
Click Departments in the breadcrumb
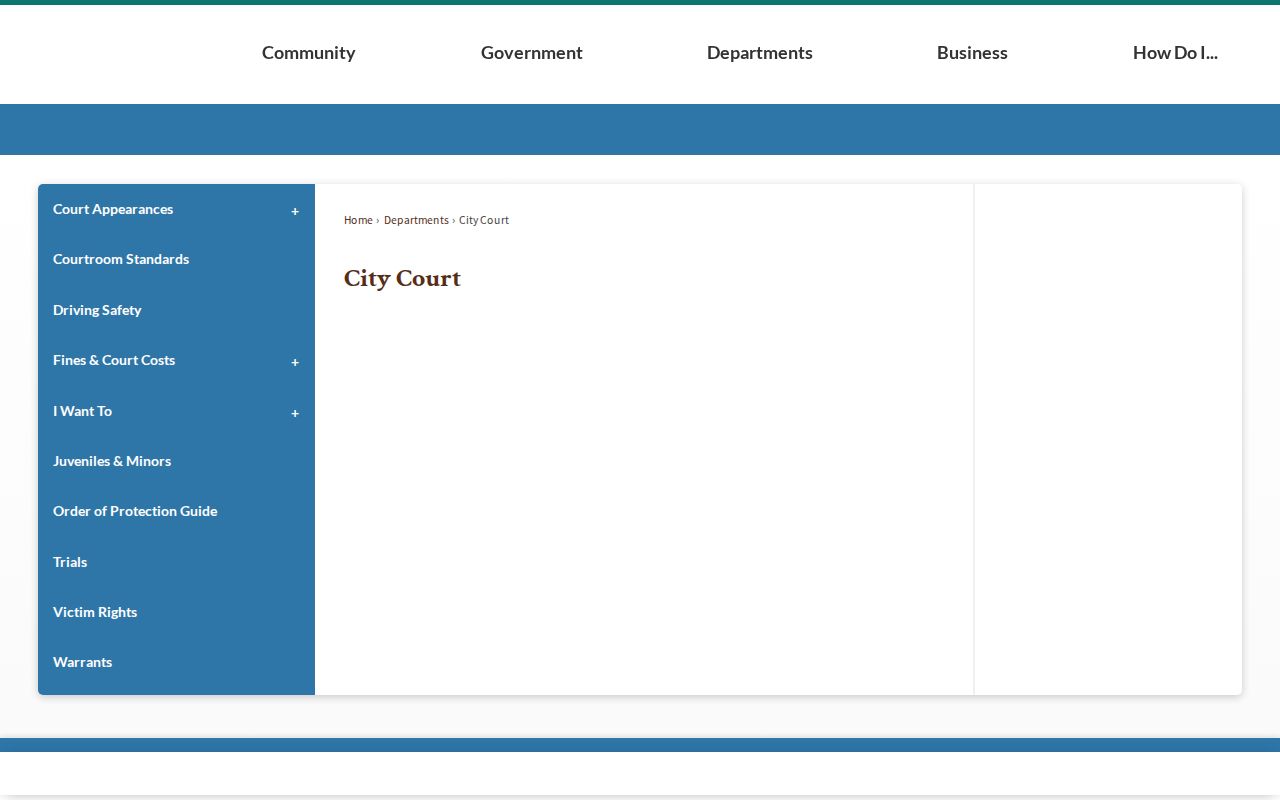click(416, 220)
